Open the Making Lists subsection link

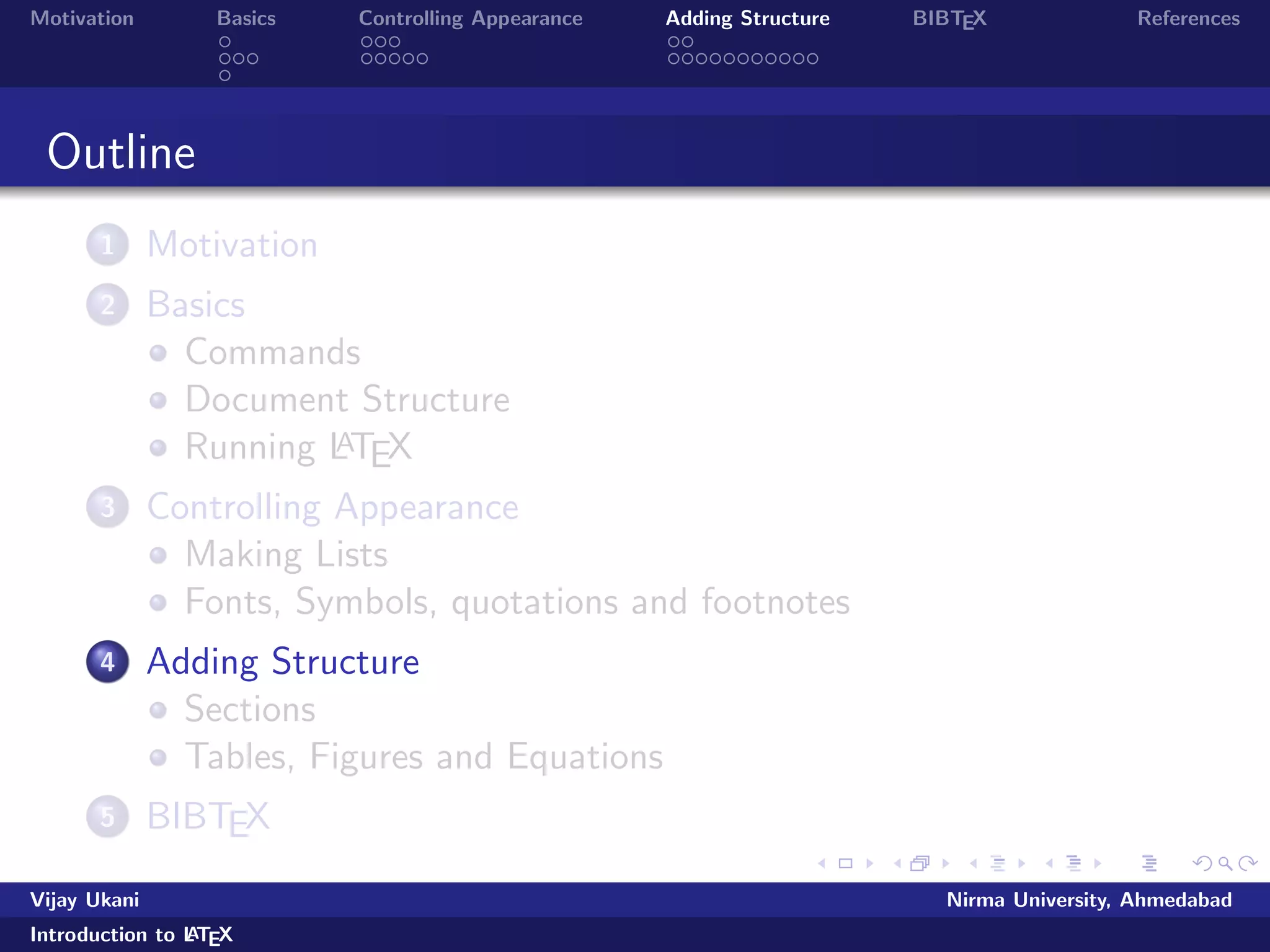(286, 555)
